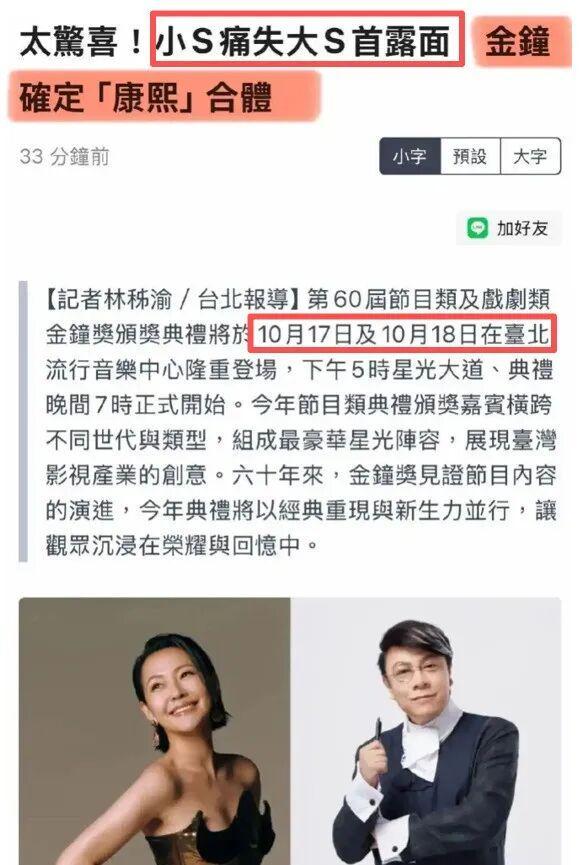Choose the 大字 large font option

(x=530, y=156)
